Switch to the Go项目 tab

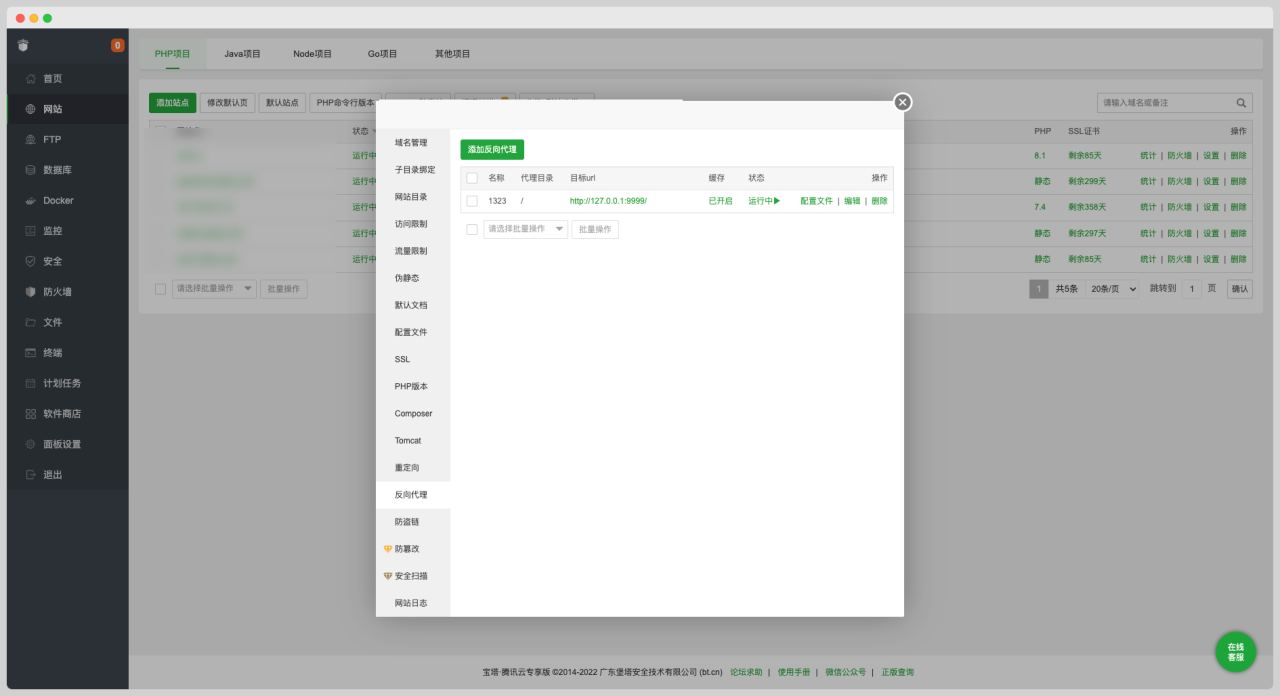point(382,54)
